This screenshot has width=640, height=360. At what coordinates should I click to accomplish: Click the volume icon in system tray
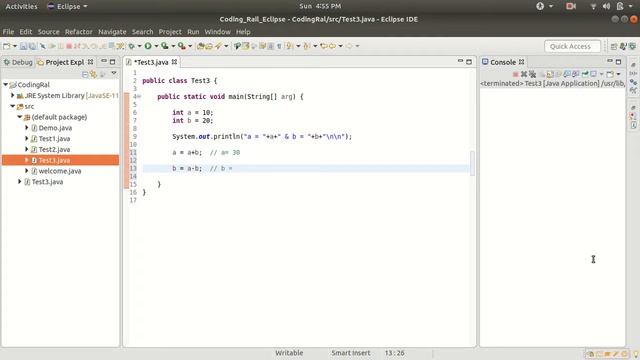coord(607,6)
